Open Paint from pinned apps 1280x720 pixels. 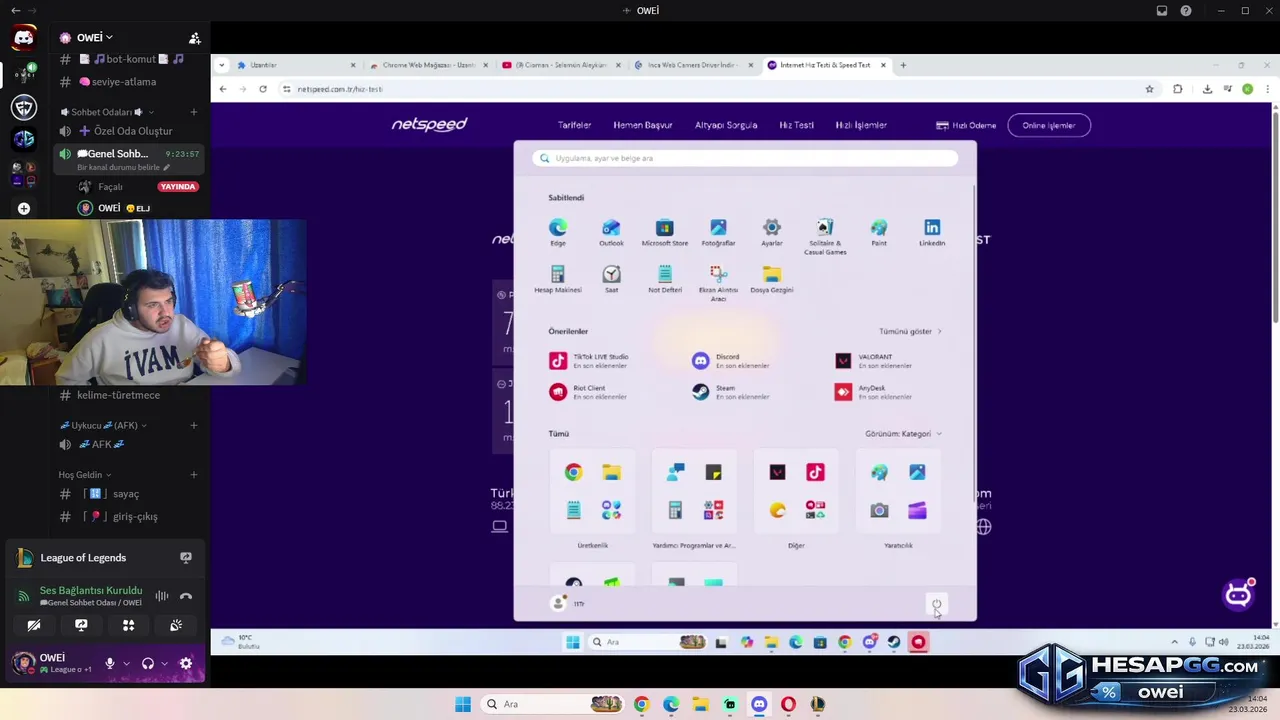[878, 232]
